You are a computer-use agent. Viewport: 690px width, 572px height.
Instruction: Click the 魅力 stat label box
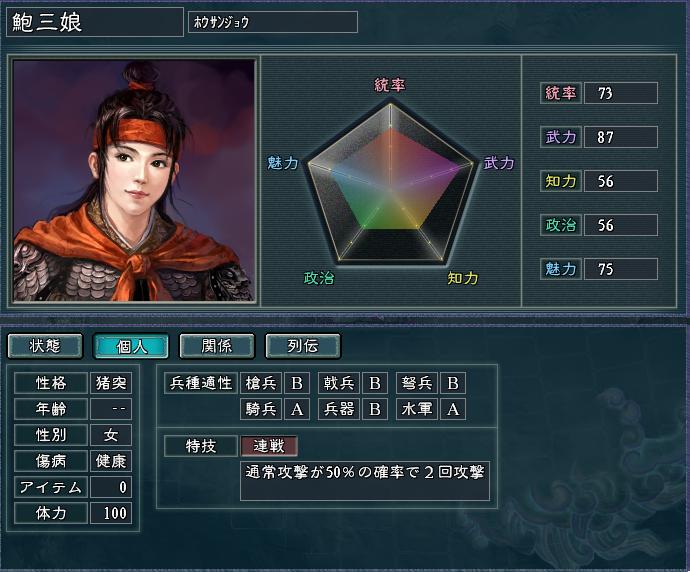[561, 269]
